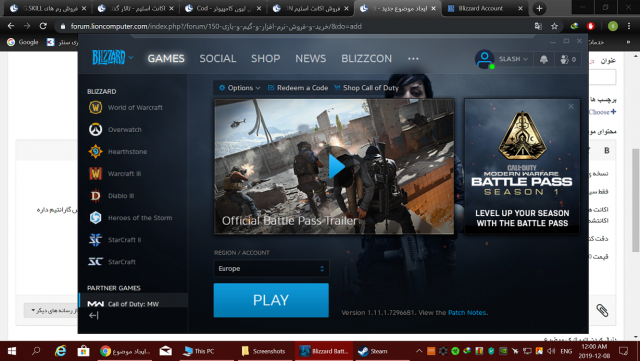640x361 pixels.
Task: Select Call of Duty: MW icon
Action: pos(96,304)
